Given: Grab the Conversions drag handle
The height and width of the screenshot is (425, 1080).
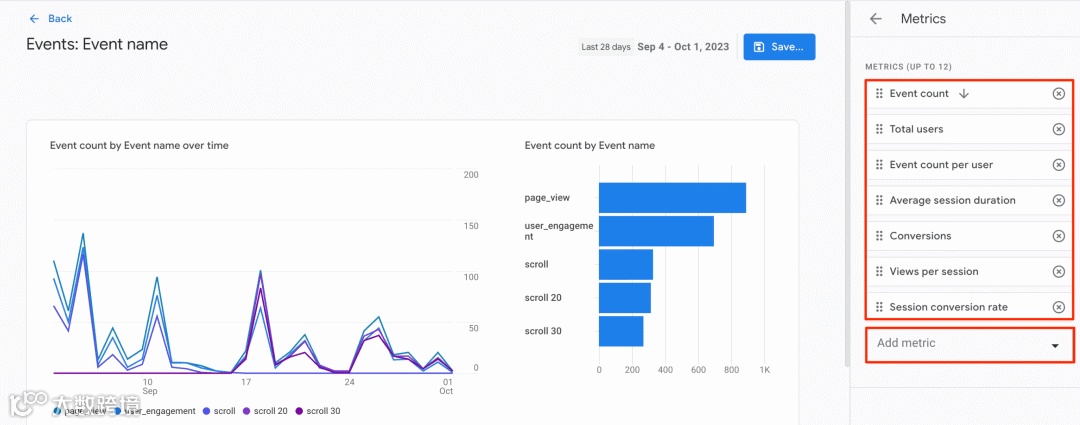Looking at the screenshot, I should click(879, 236).
